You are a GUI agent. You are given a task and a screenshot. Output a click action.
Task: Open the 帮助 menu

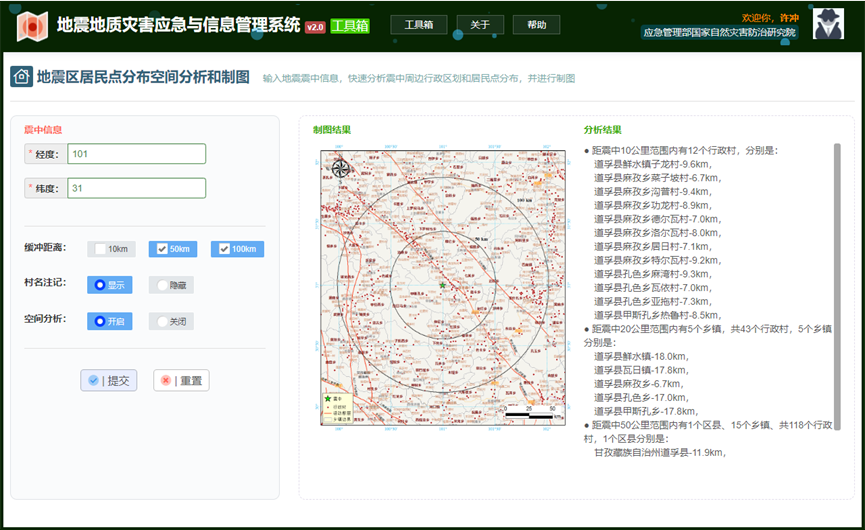tap(536, 25)
